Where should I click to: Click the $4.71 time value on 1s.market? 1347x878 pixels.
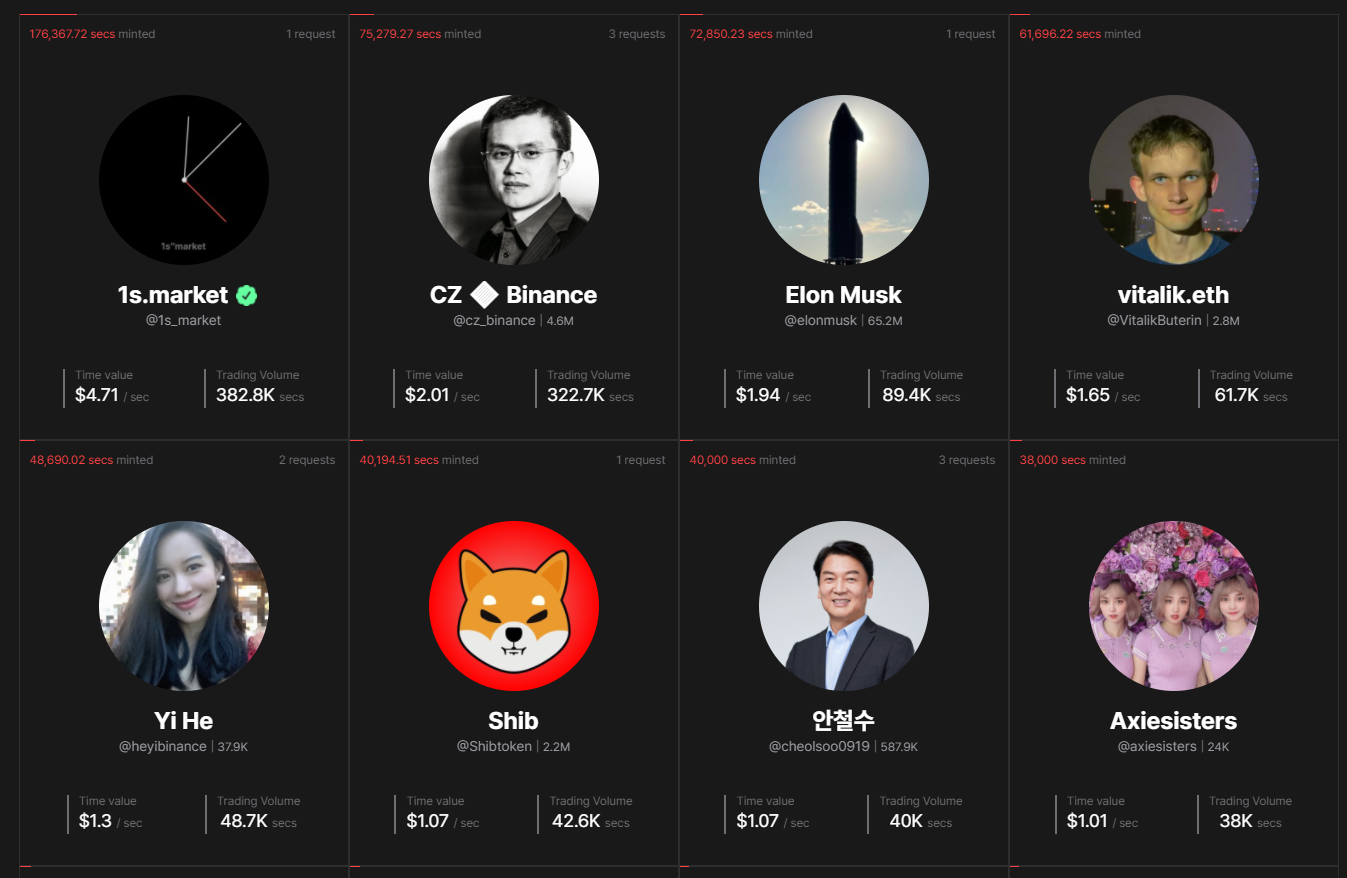pos(97,395)
